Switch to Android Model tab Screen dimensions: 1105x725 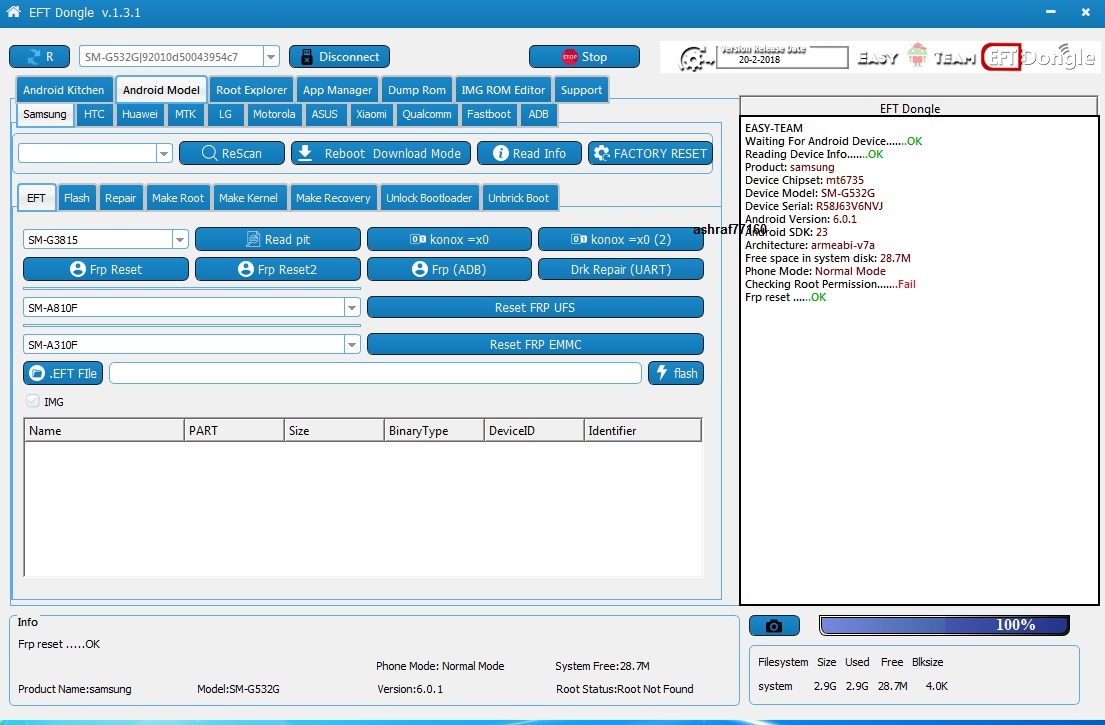coord(161,90)
